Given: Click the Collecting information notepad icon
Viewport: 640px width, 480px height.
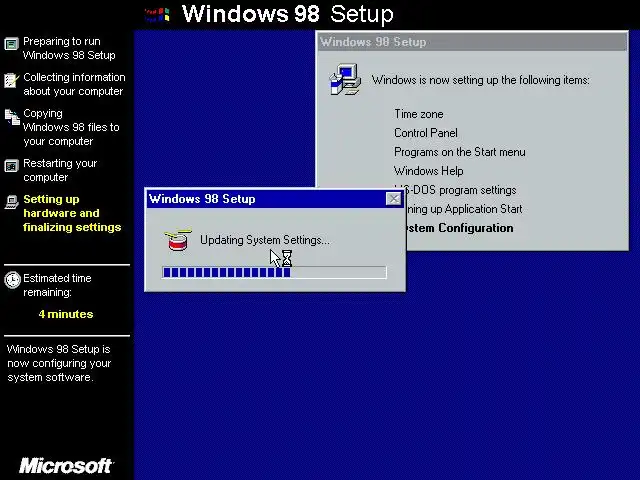Looking at the screenshot, I should [11, 80].
